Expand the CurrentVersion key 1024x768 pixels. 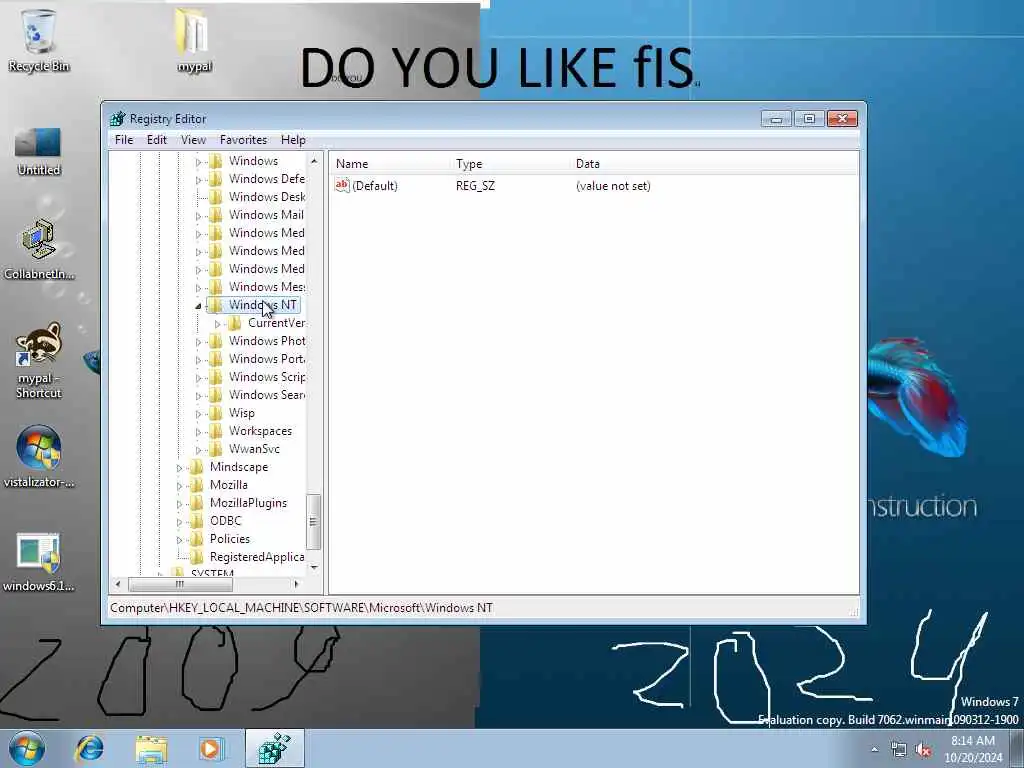pyautogui.click(x=217, y=324)
